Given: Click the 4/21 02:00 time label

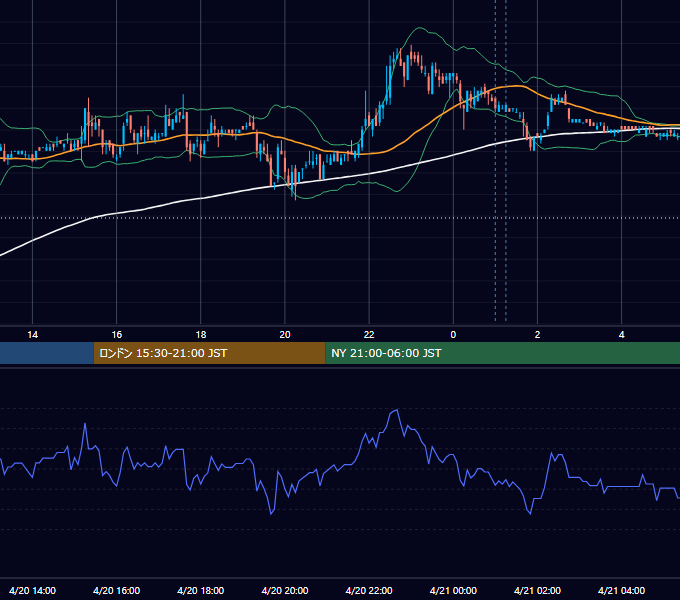Looking at the screenshot, I should pyautogui.click(x=537, y=590).
